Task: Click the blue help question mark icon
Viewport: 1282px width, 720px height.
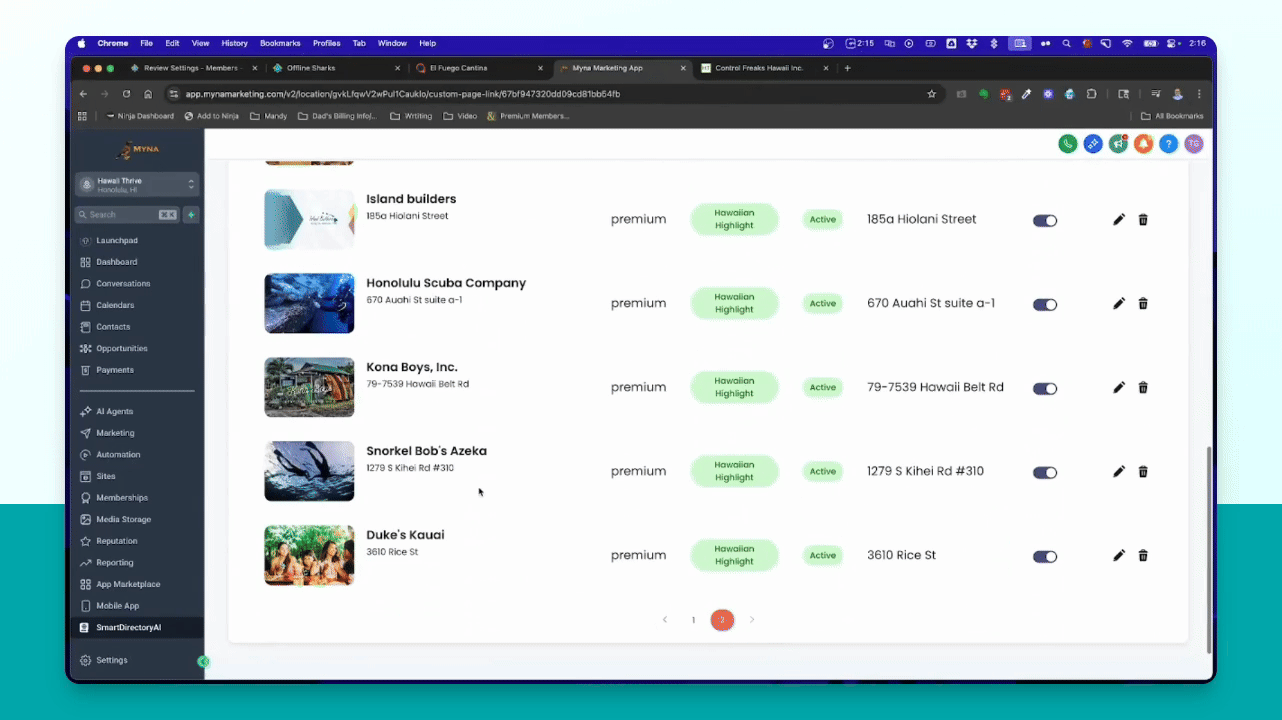Action: pyautogui.click(x=1168, y=144)
